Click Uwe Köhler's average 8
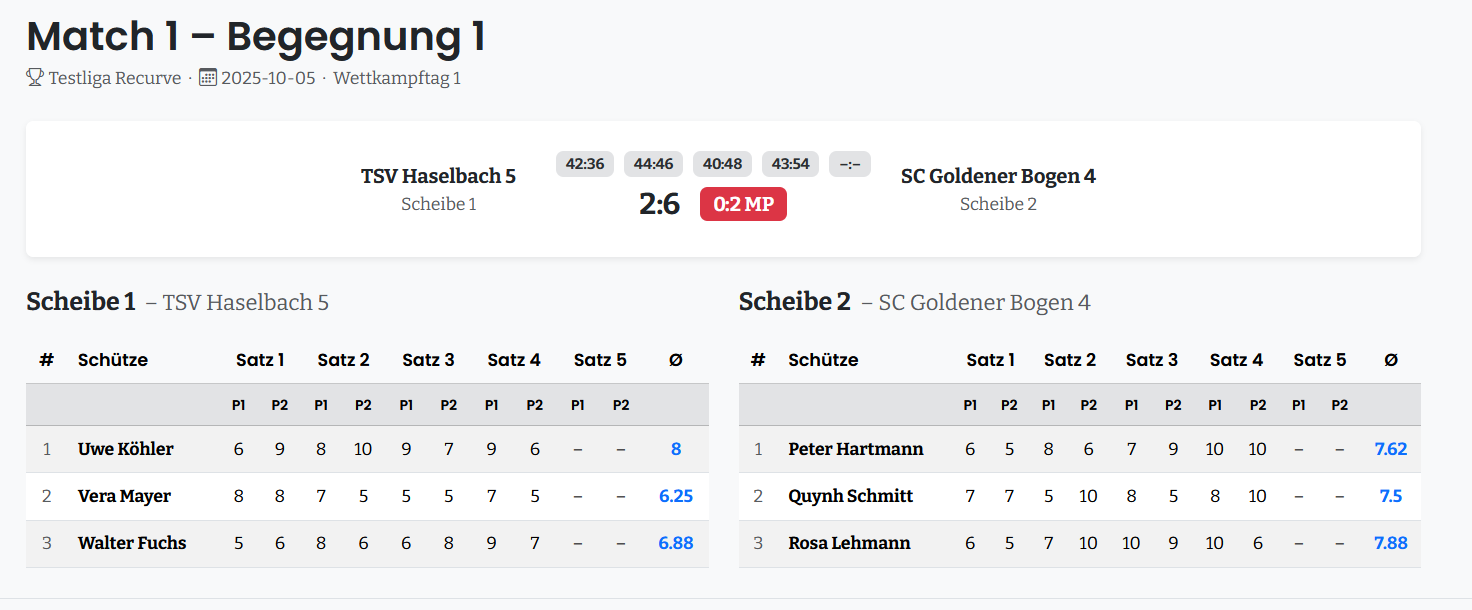 [676, 449]
